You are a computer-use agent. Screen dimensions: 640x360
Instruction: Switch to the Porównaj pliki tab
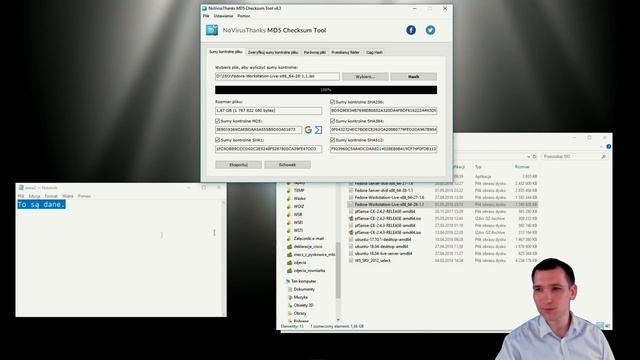[x=315, y=52]
